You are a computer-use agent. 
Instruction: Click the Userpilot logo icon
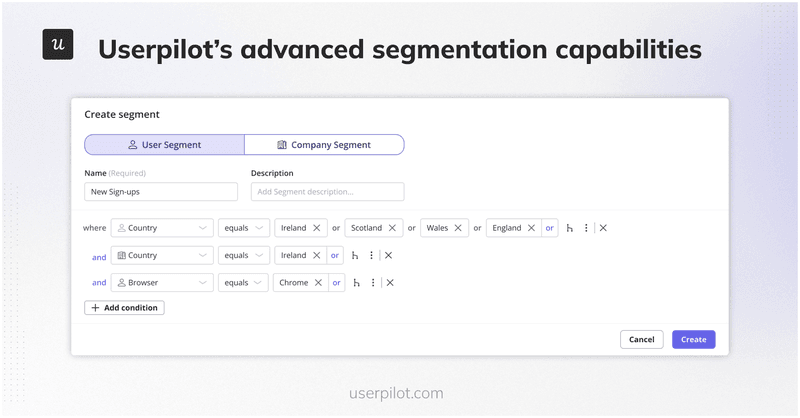58,45
